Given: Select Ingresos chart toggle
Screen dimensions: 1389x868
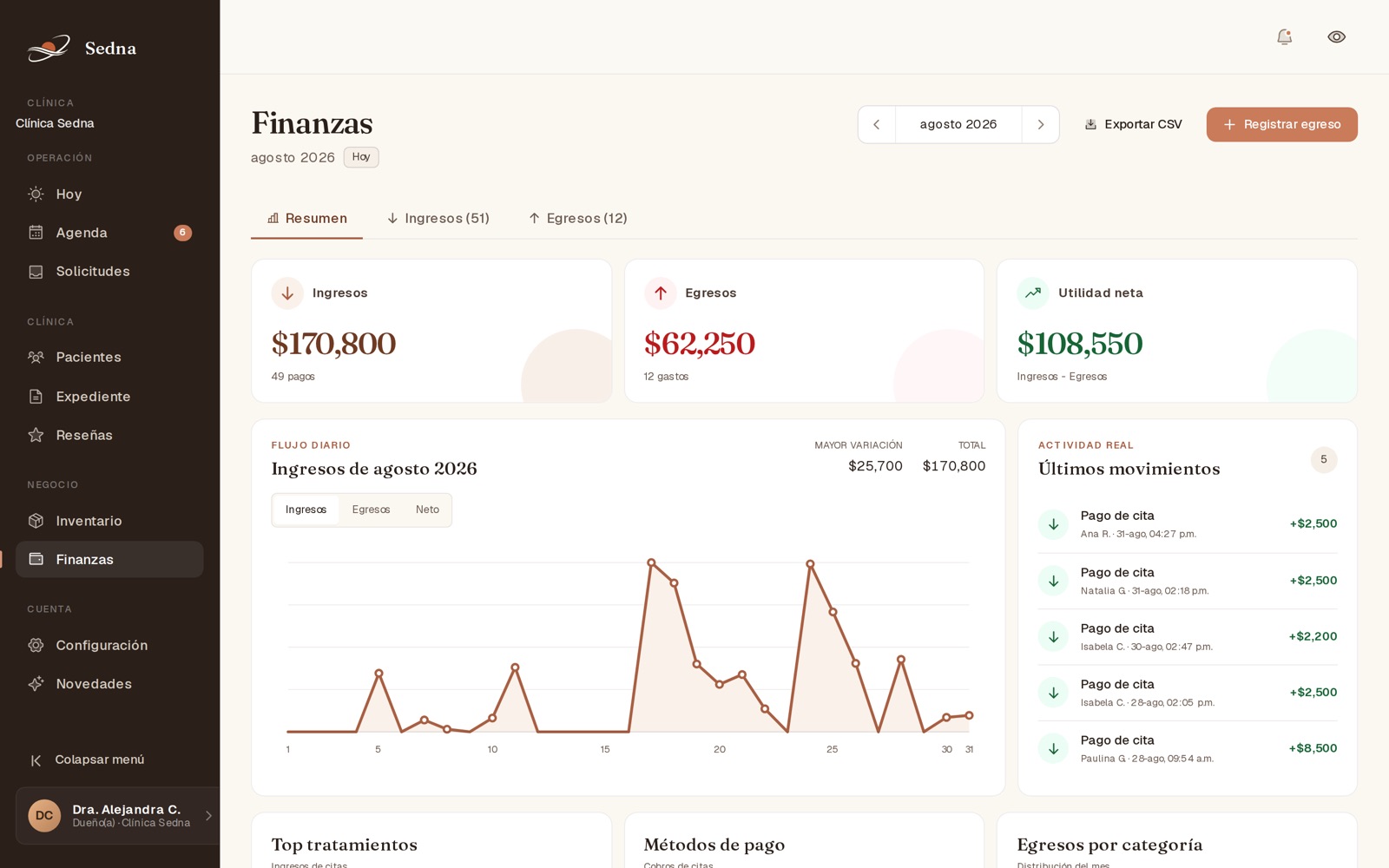Looking at the screenshot, I should [x=306, y=510].
